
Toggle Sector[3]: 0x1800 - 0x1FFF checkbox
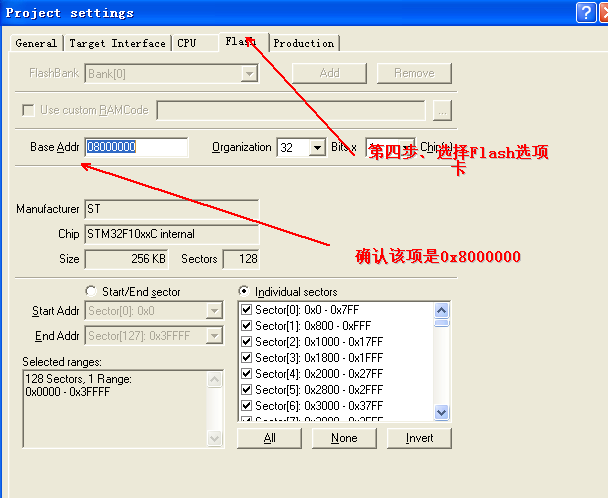pos(247,357)
